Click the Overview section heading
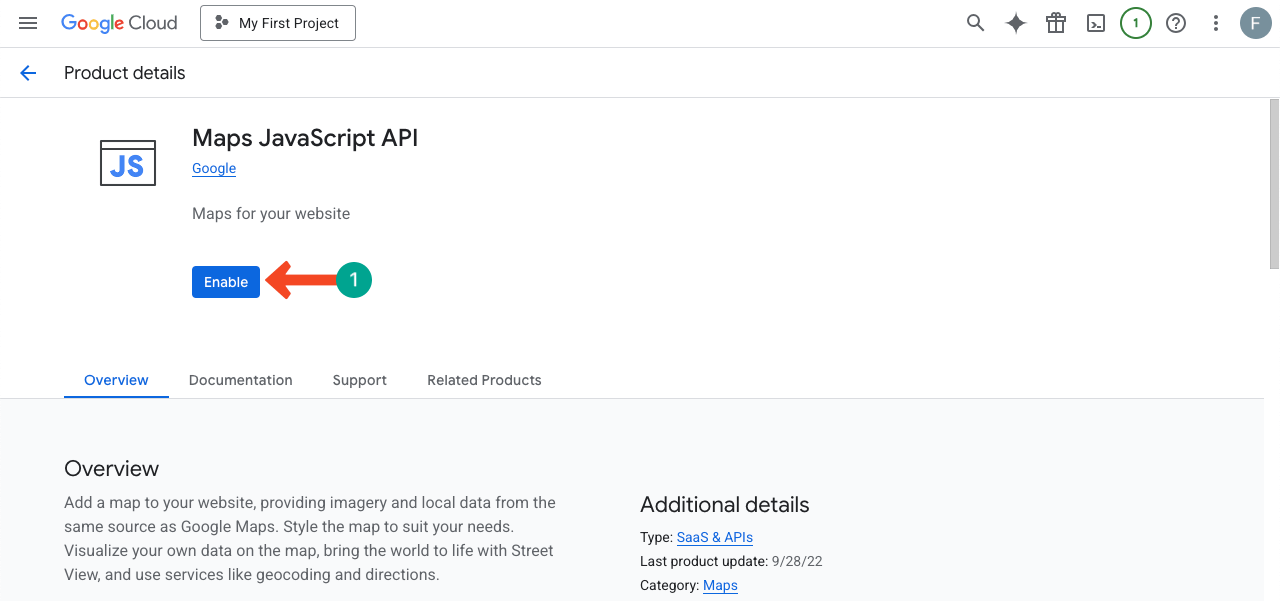1280x601 pixels. [x=111, y=469]
